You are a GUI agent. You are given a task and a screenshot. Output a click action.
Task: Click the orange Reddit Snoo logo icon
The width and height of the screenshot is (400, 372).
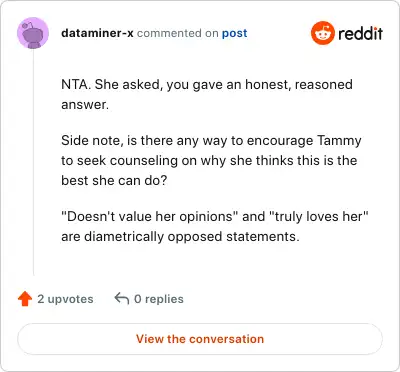tap(322, 33)
